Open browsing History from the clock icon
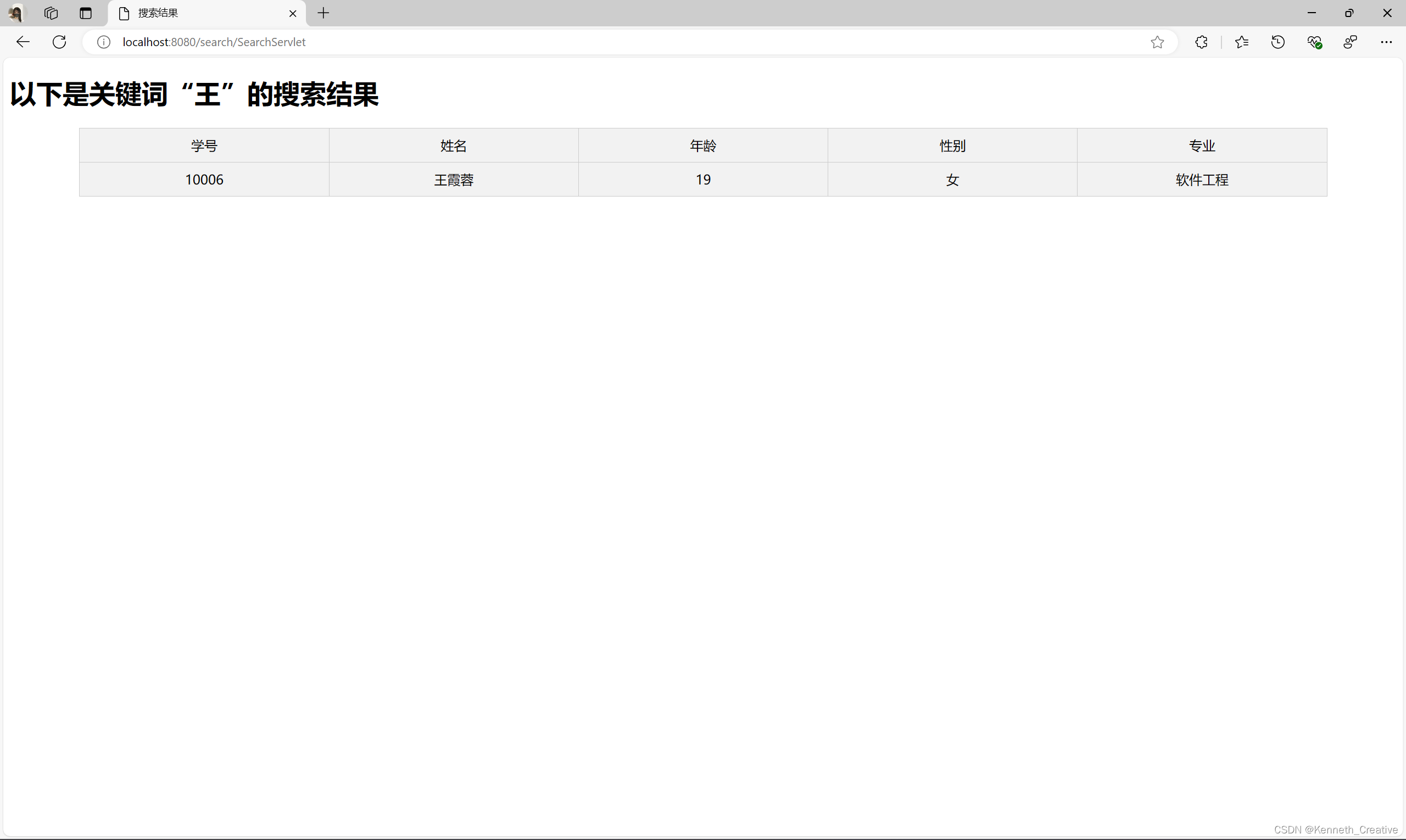Screen dimensions: 1406x840 (x=1278, y=41)
